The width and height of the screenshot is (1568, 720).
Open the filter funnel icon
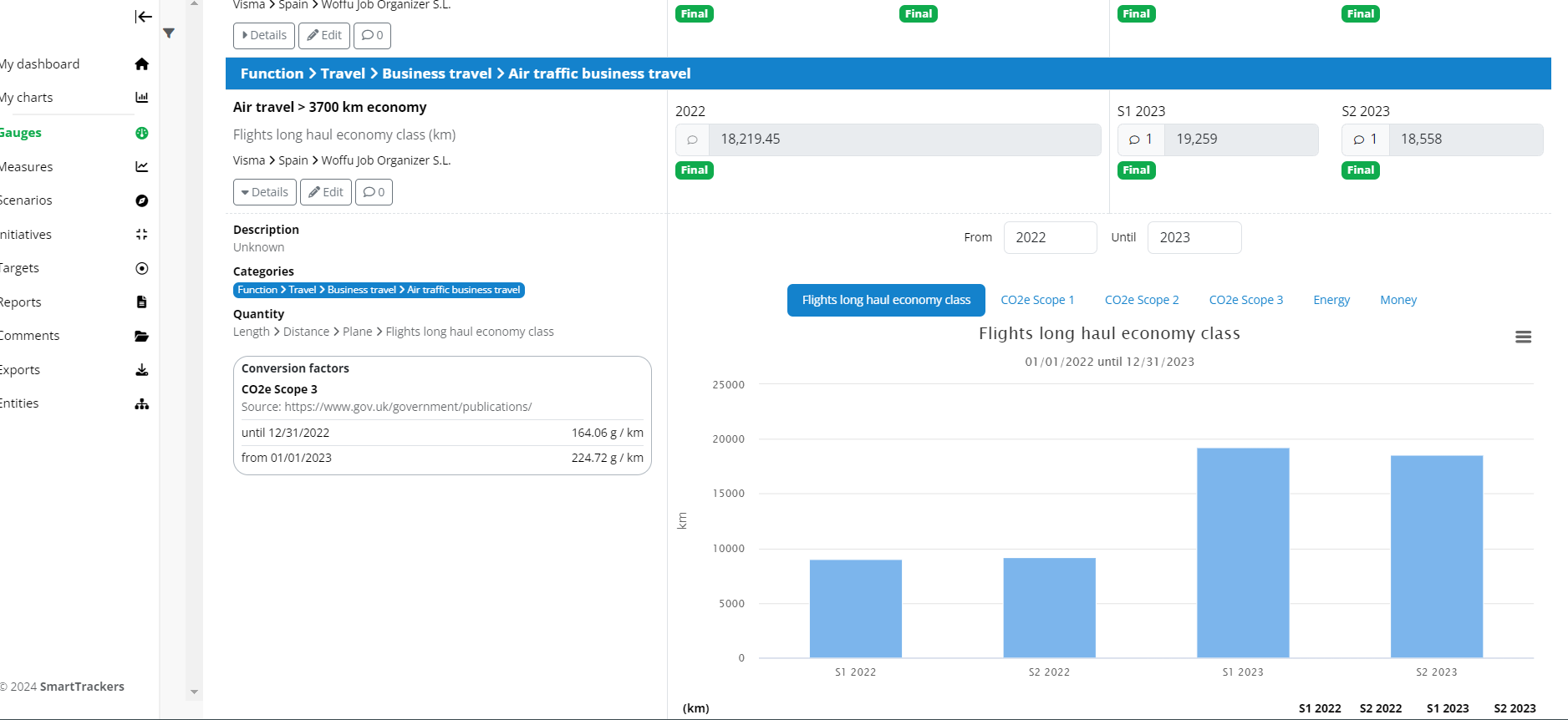(169, 33)
